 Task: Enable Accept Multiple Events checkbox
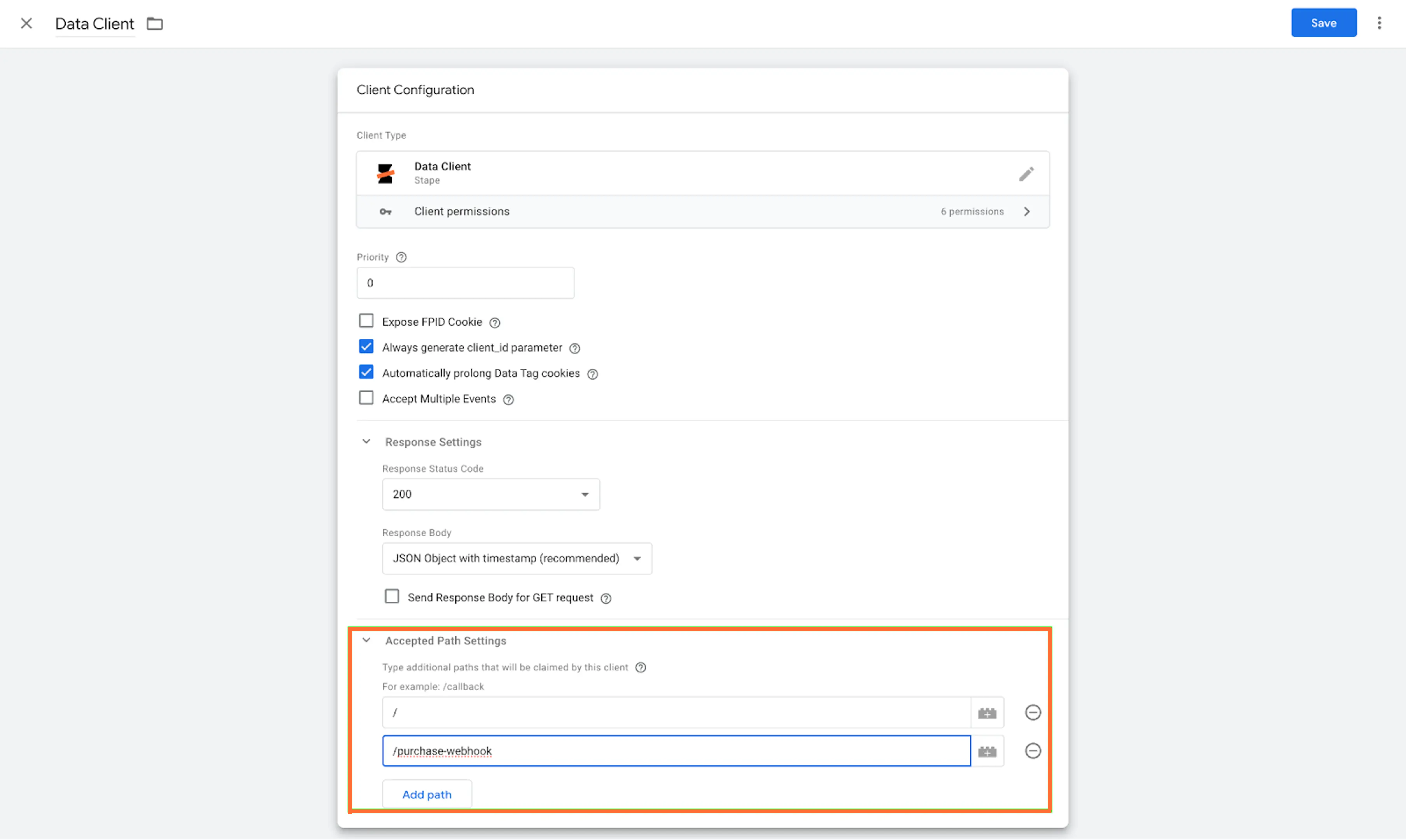366,398
